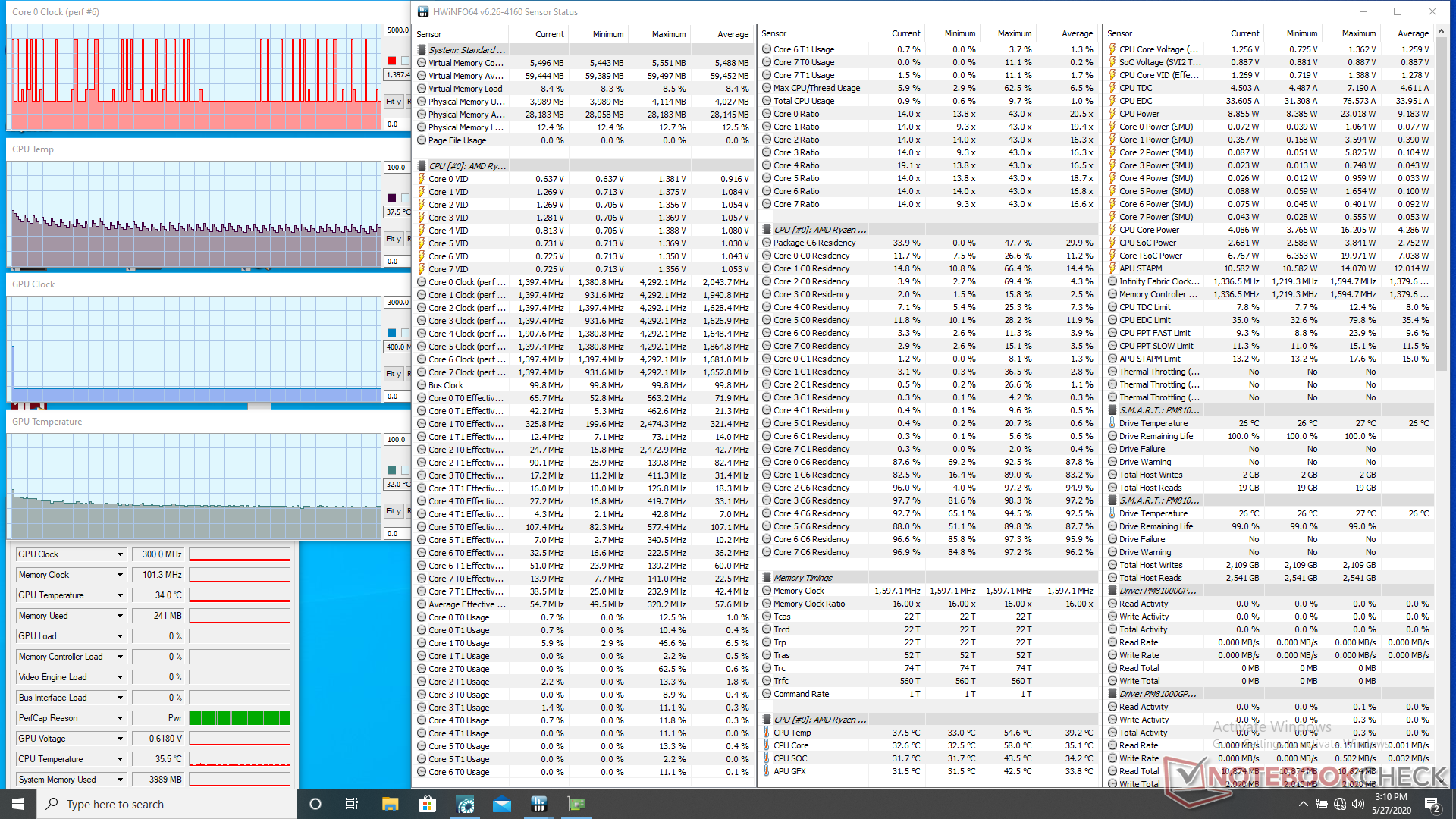Open the notification center icon in system tray
This screenshot has height=819, width=1456.
(x=1432, y=804)
